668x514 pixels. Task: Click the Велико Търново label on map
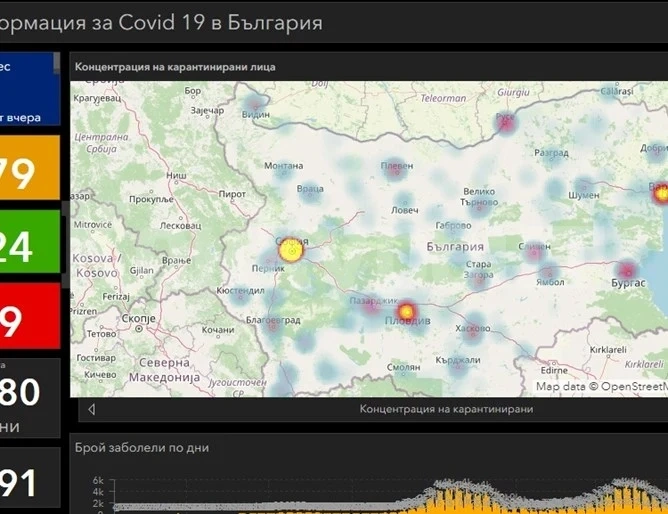(479, 197)
